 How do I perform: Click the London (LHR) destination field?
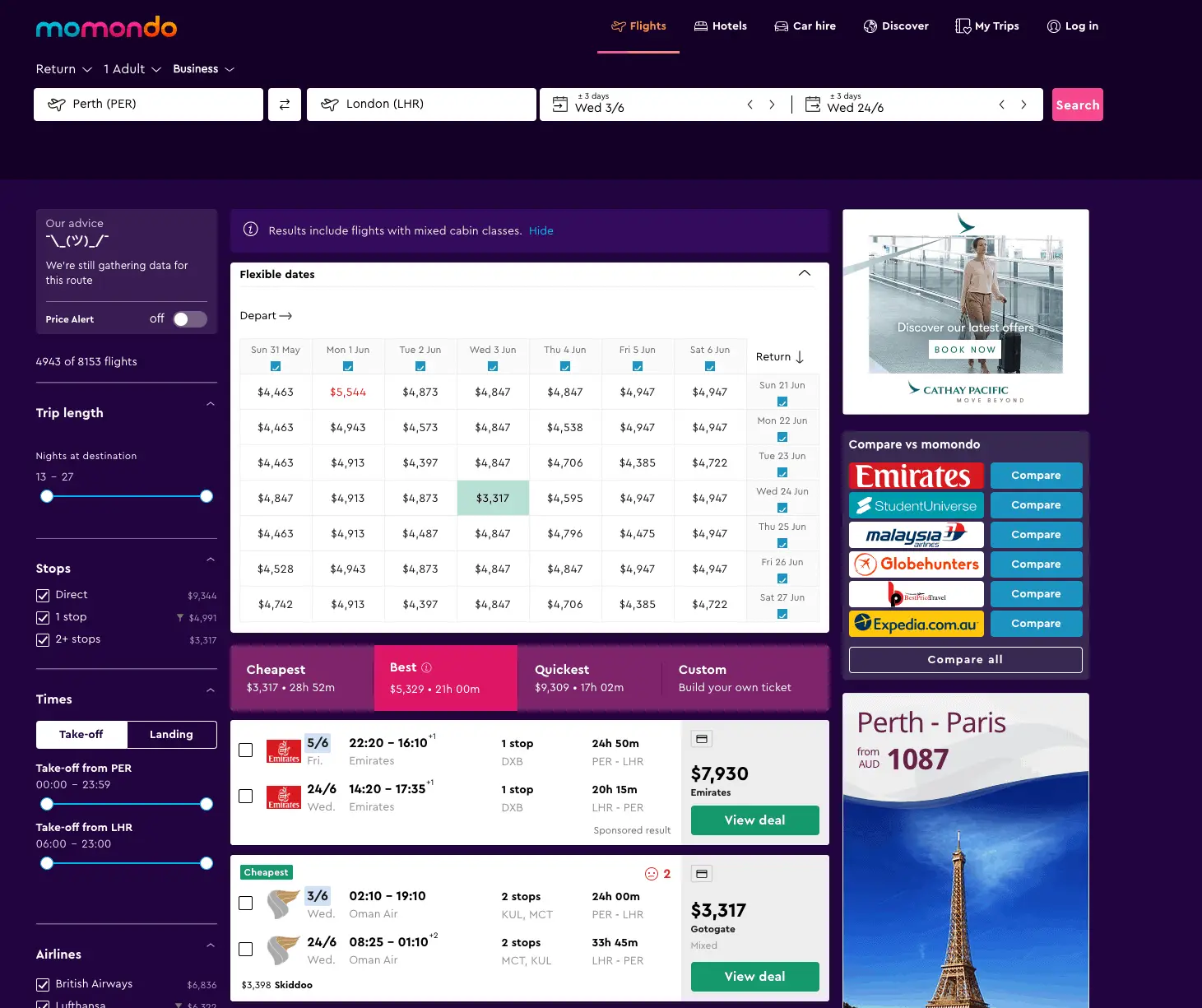(420, 104)
